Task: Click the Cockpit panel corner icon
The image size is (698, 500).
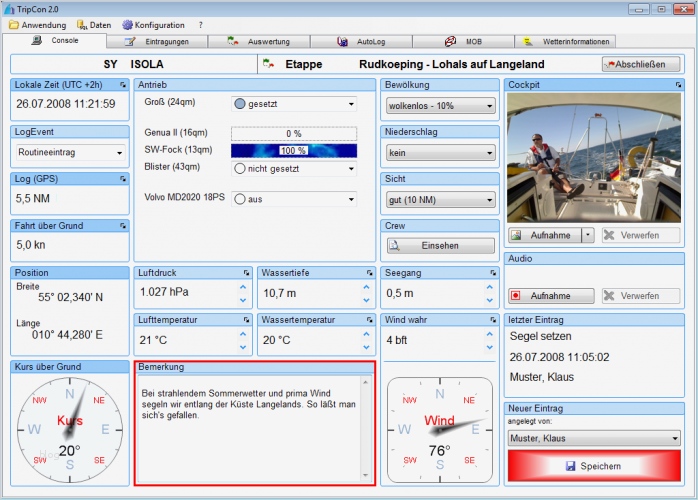Action: pyautogui.click(x=678, y=85)
